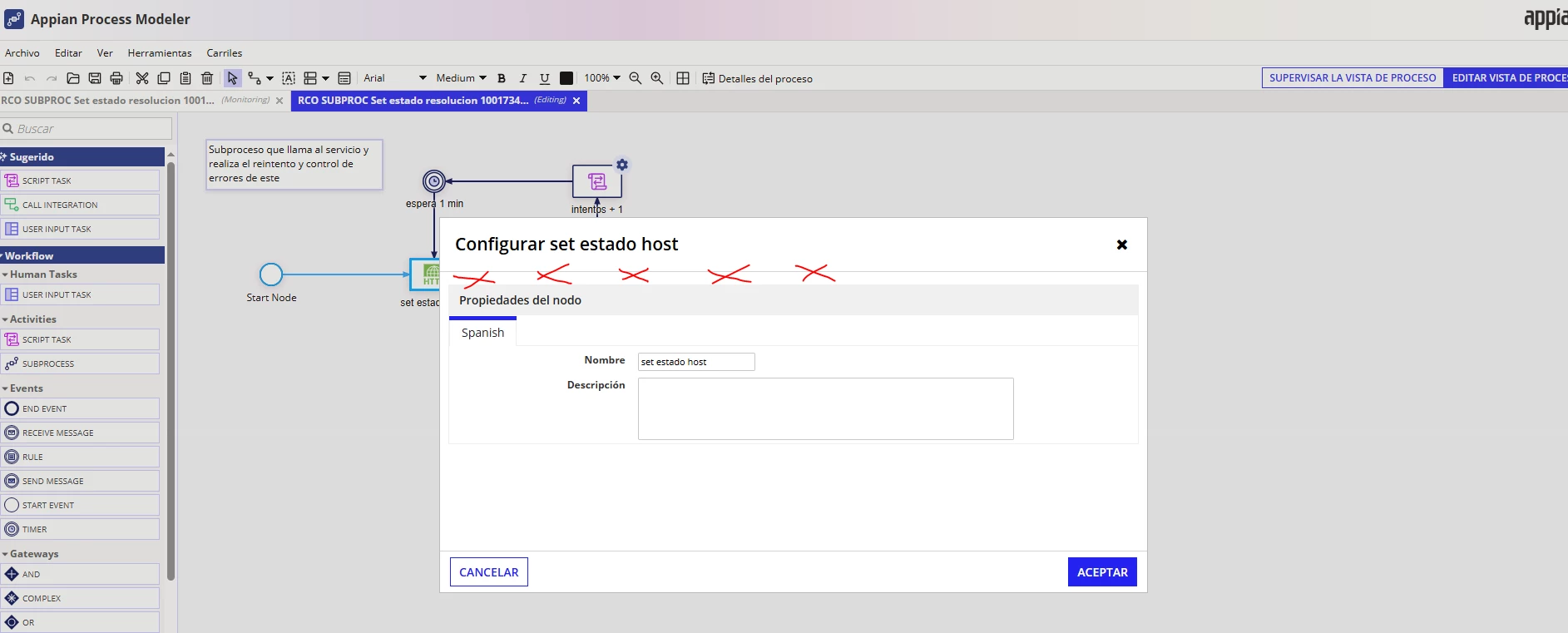1568x633 pixels.
Task: Select Timer event palette item
Action: [x=80, y=529]
